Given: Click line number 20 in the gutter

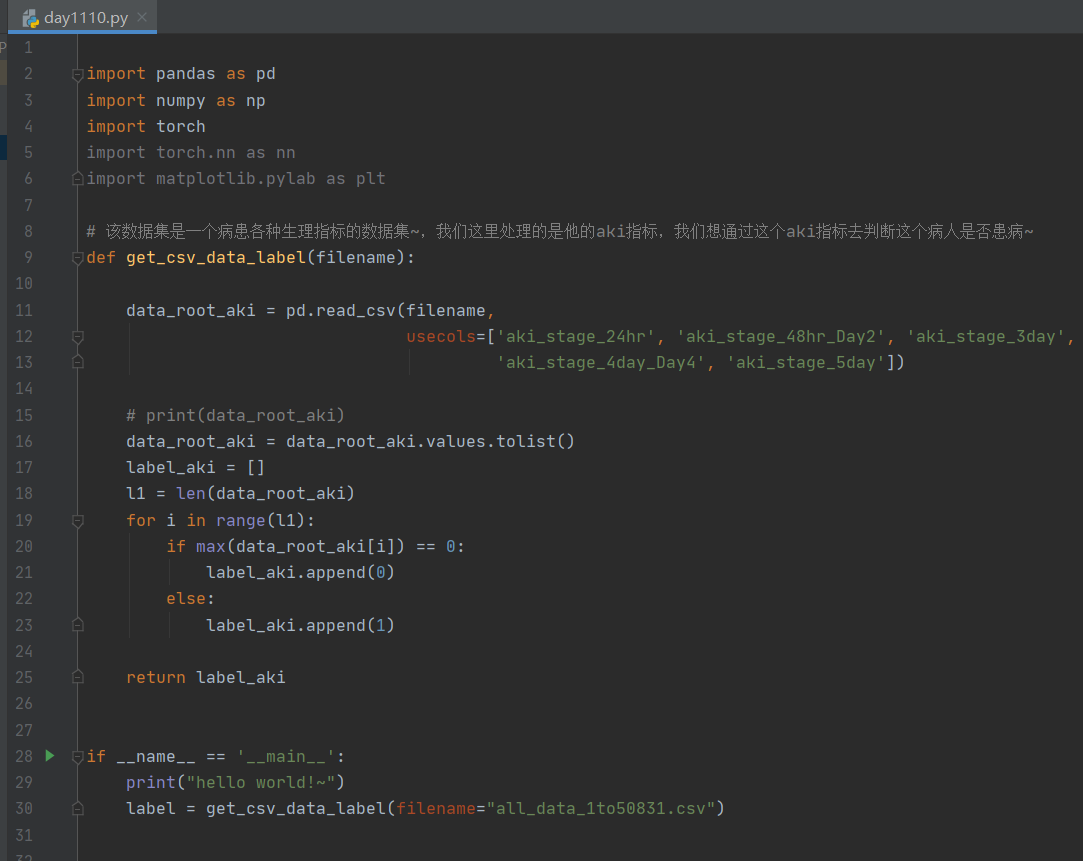Looking at the screenshot, I should [24, 547].
